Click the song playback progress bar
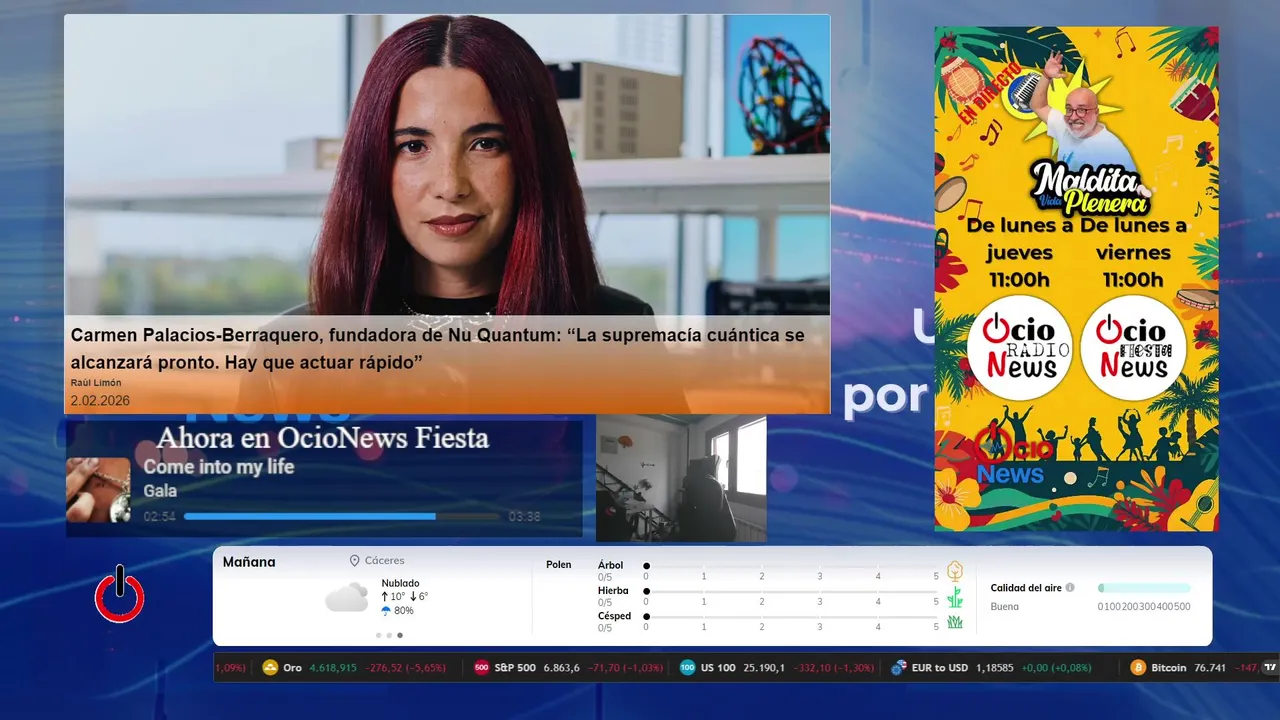 341,517
